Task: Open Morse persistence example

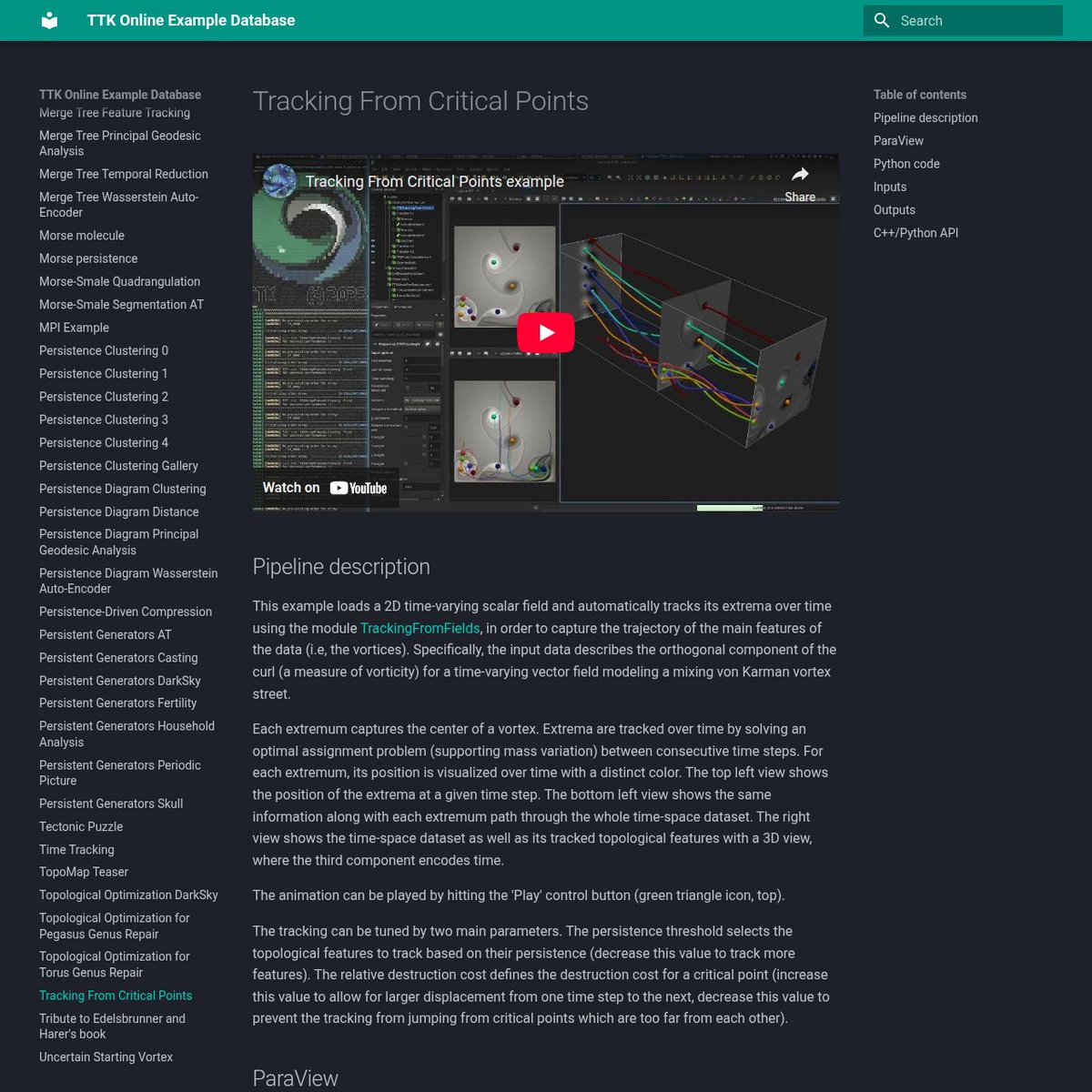Action: click(x=88, y=258)
